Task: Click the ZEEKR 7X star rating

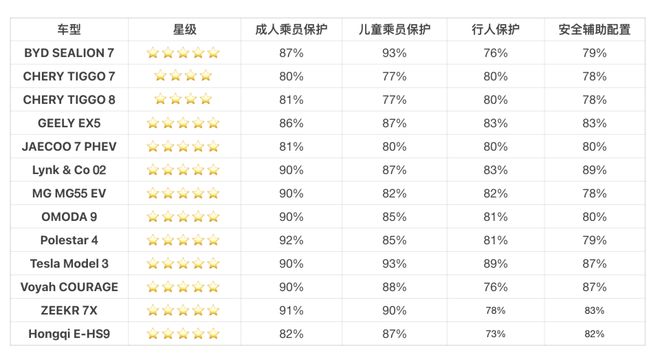Action: tap(183, 310)
